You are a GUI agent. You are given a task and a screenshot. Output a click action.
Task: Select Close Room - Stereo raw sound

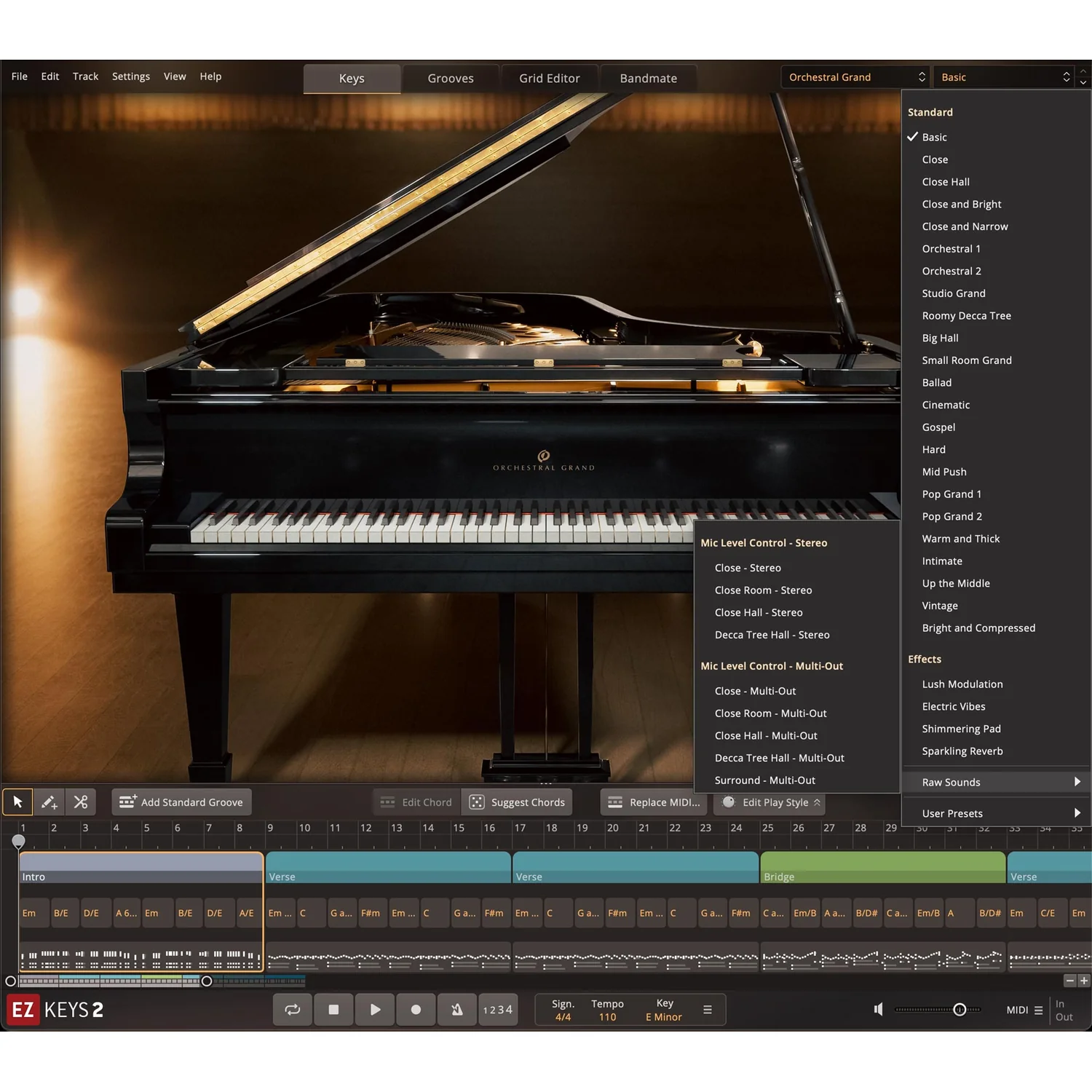click(797, 590)
